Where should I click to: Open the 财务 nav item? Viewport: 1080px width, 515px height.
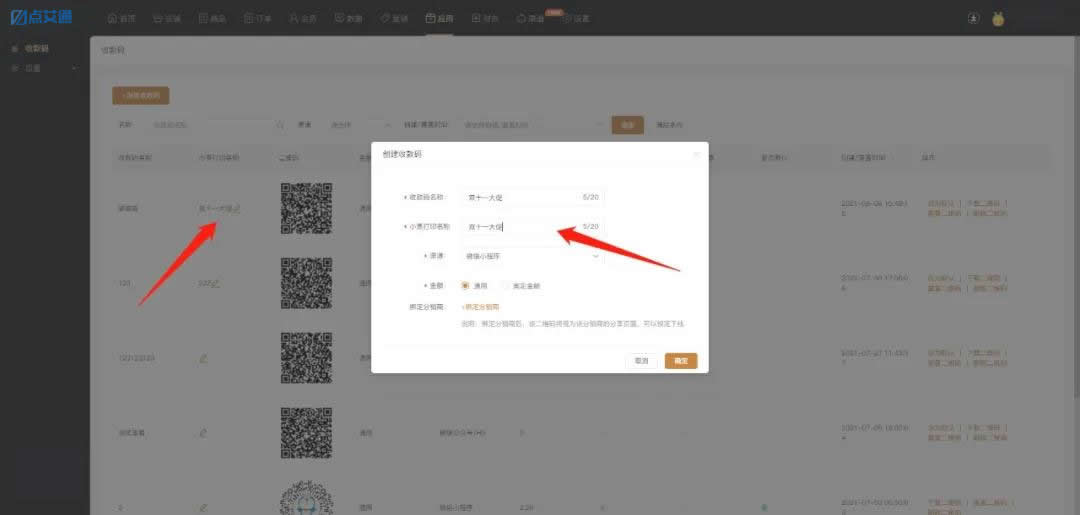(x=485, y=19)
